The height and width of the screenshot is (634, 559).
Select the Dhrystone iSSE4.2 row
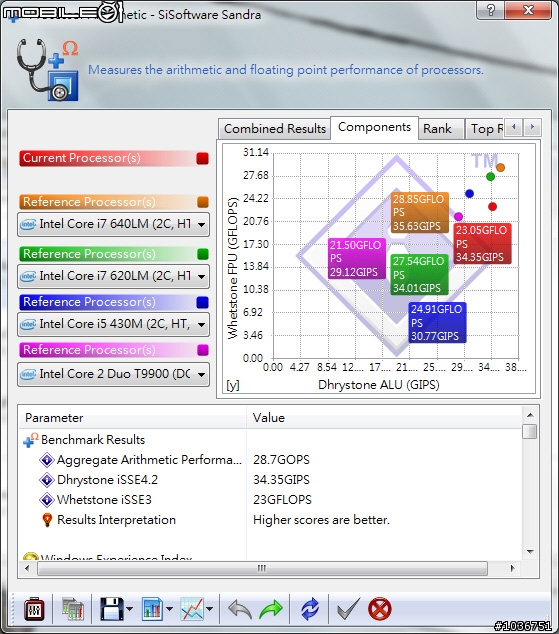(x=271, y=480)
